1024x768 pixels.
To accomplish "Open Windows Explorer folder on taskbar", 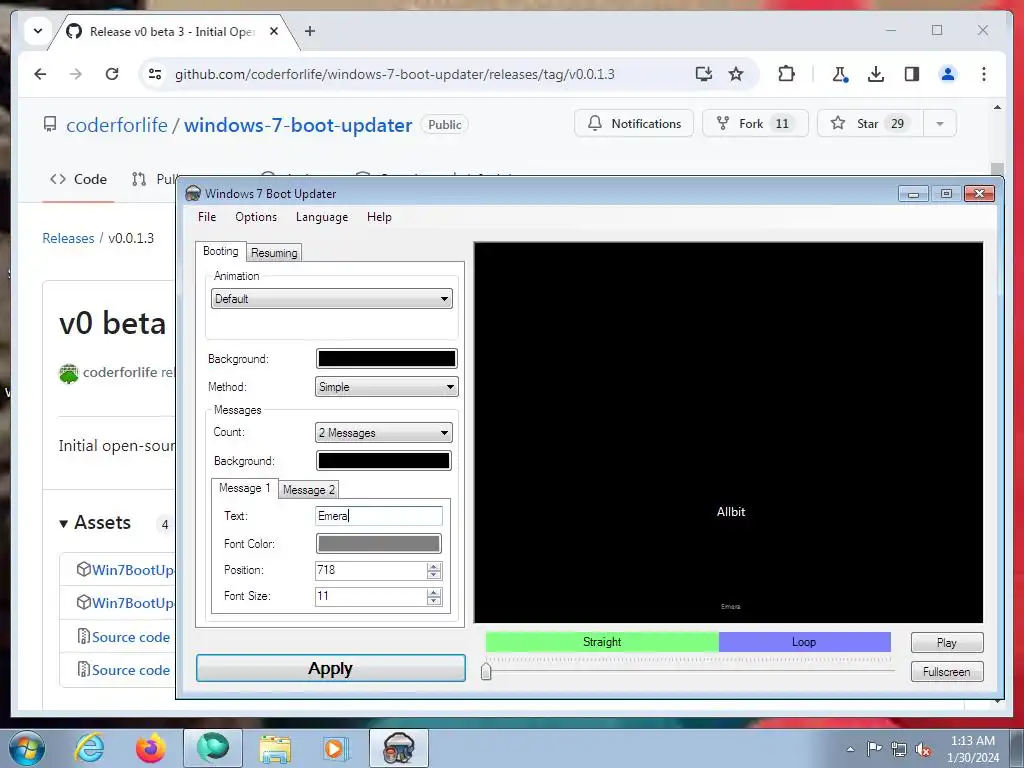I will pyautogui.click(x=275, y=748).
